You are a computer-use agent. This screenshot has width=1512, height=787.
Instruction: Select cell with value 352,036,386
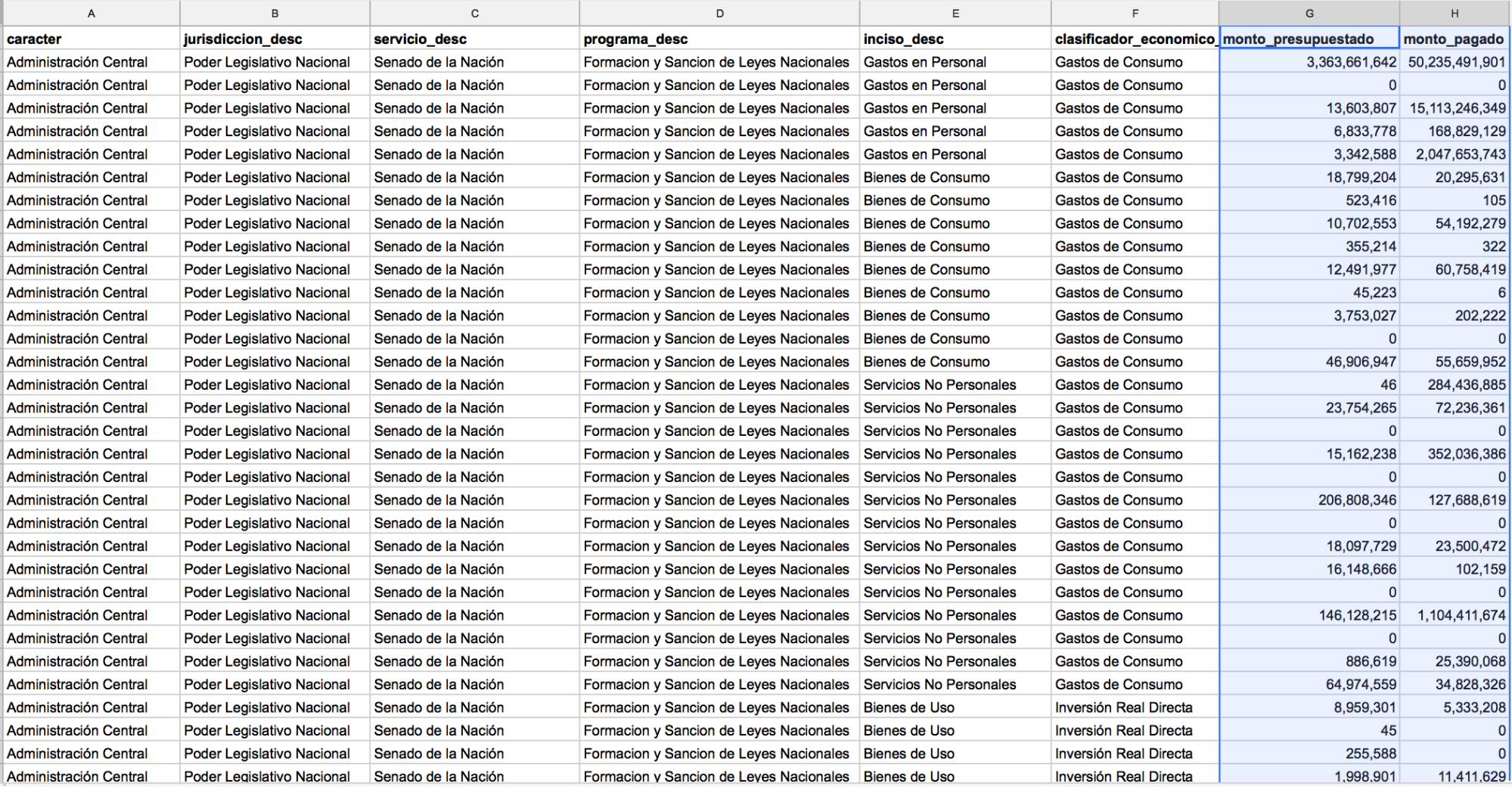(x=1455, y=454)
